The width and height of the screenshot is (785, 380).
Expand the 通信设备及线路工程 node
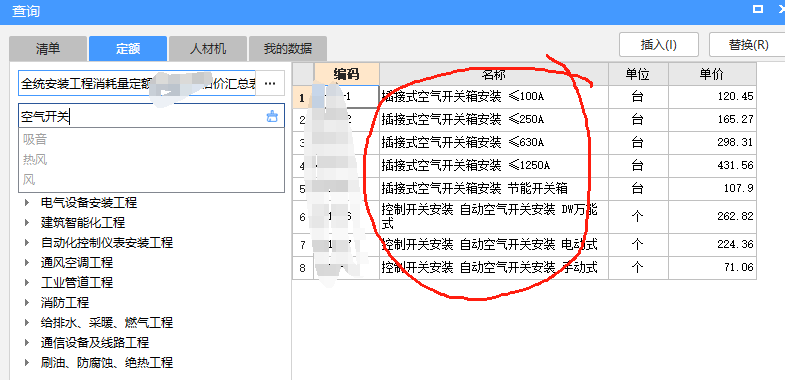click(27, 342)
